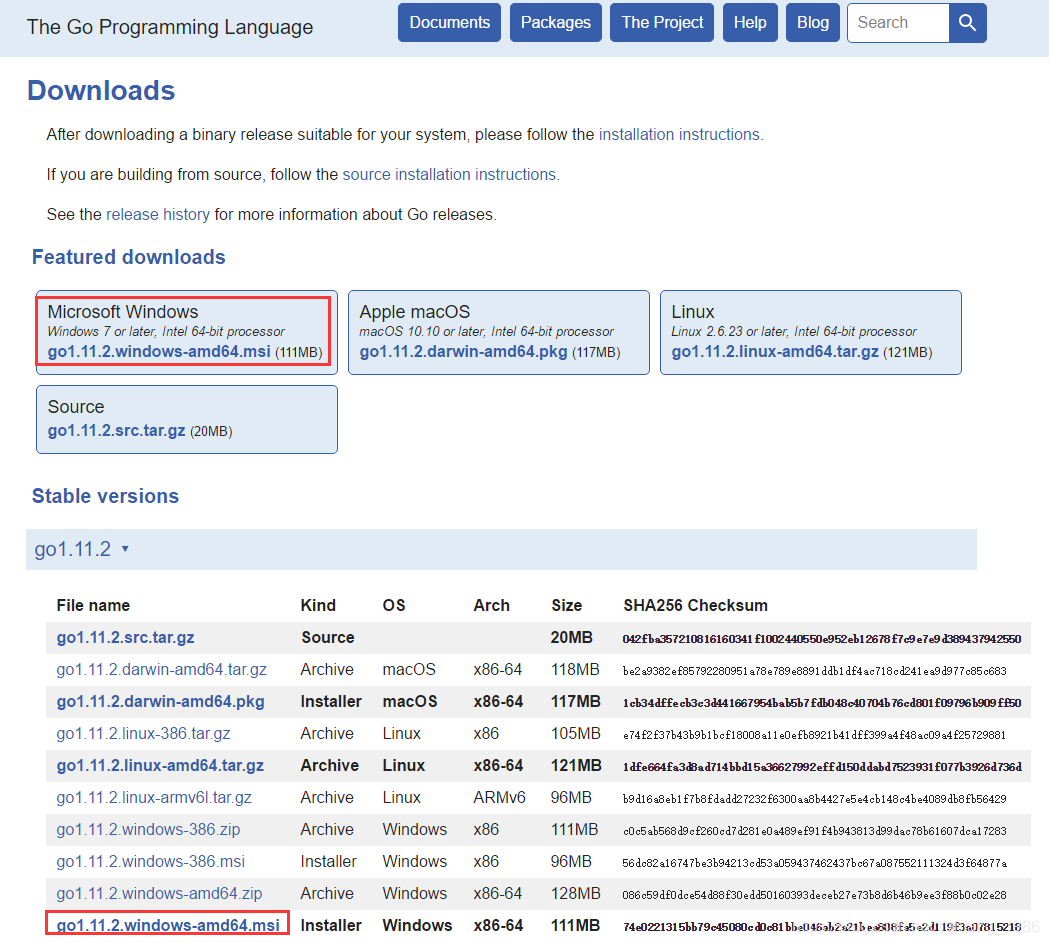
Task: Open the Documents menu
Action: (450, 23)
